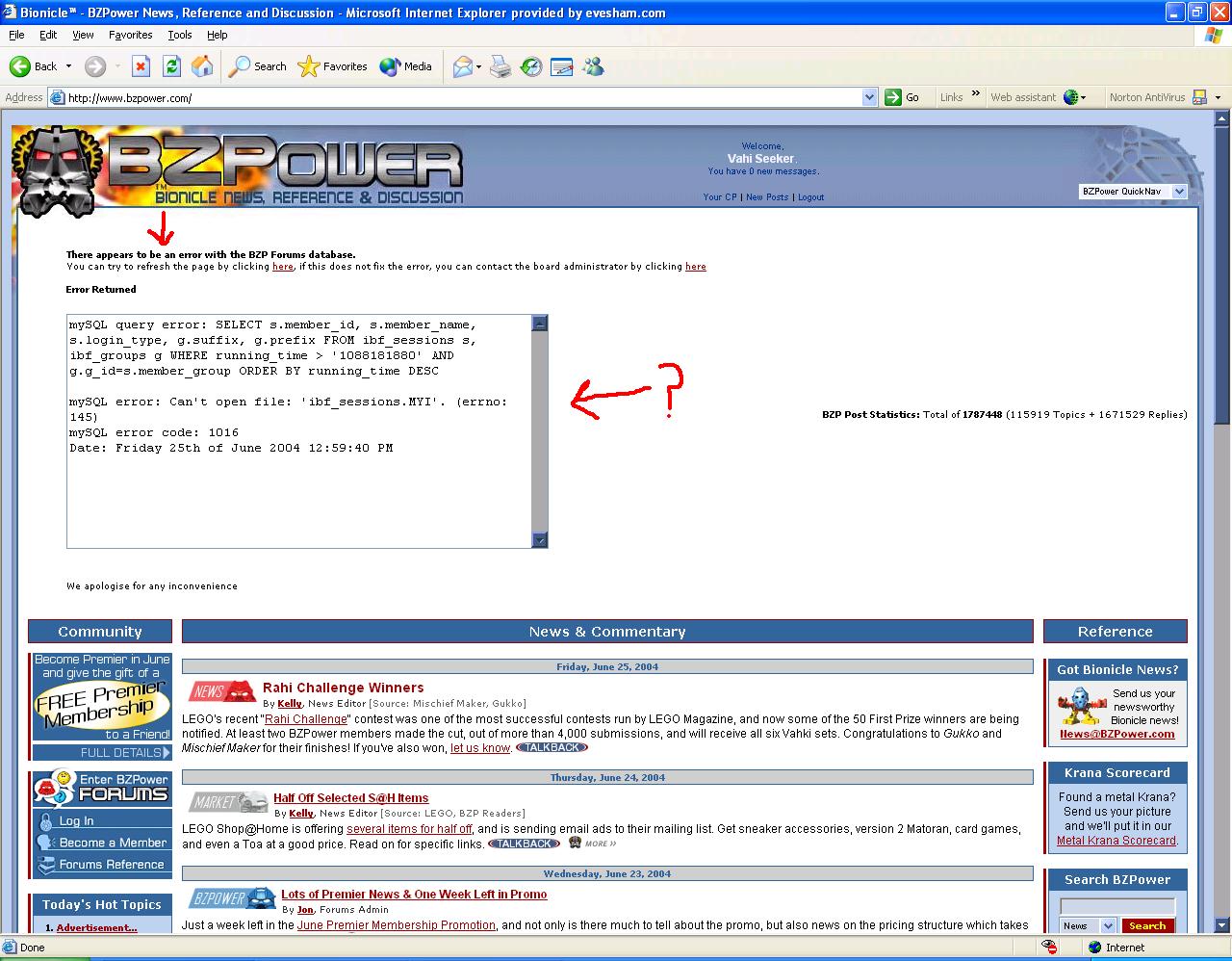Open the File menu
Screen dimensions: 1232x961
click(x=16, y=35)
